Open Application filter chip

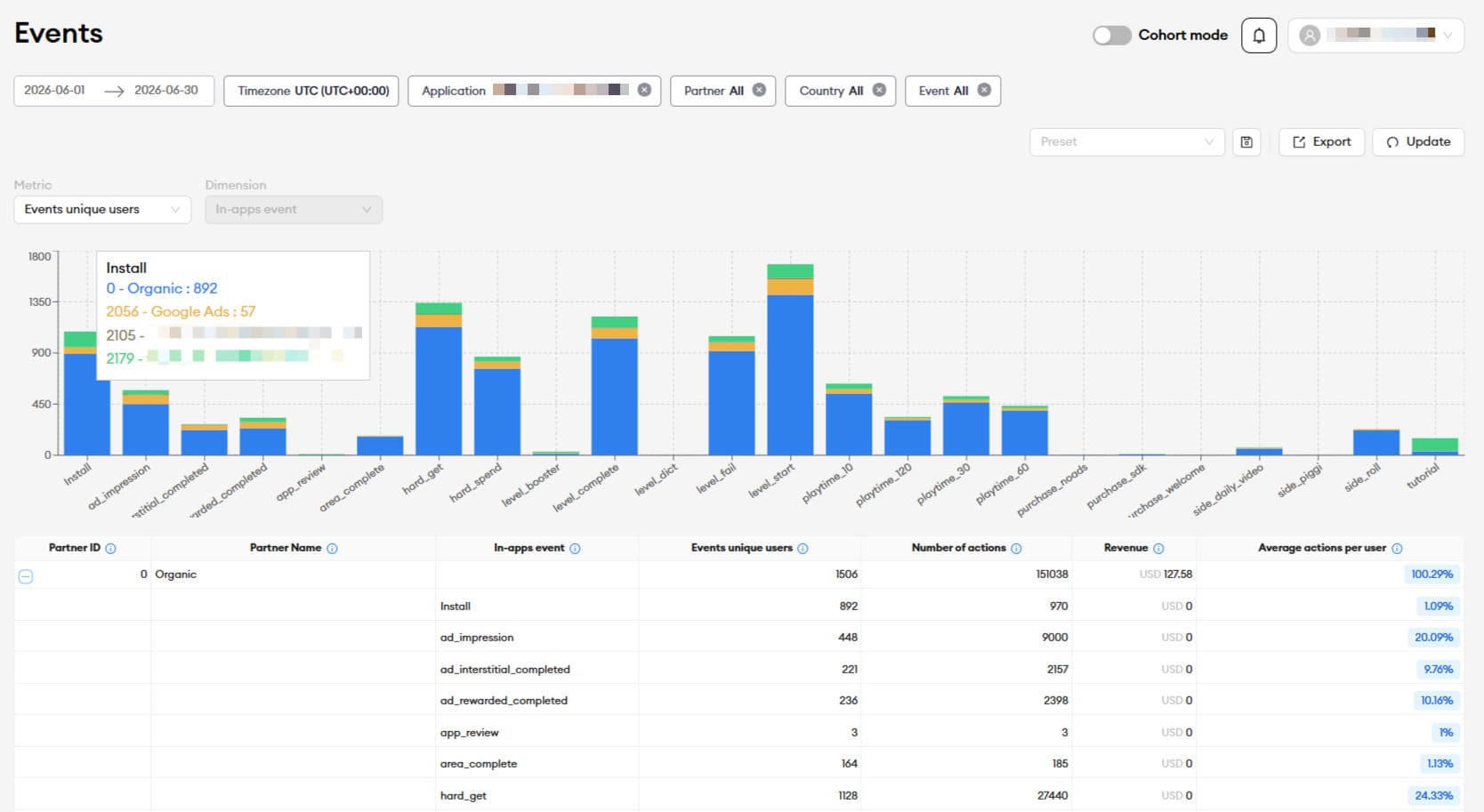(534, 91)
